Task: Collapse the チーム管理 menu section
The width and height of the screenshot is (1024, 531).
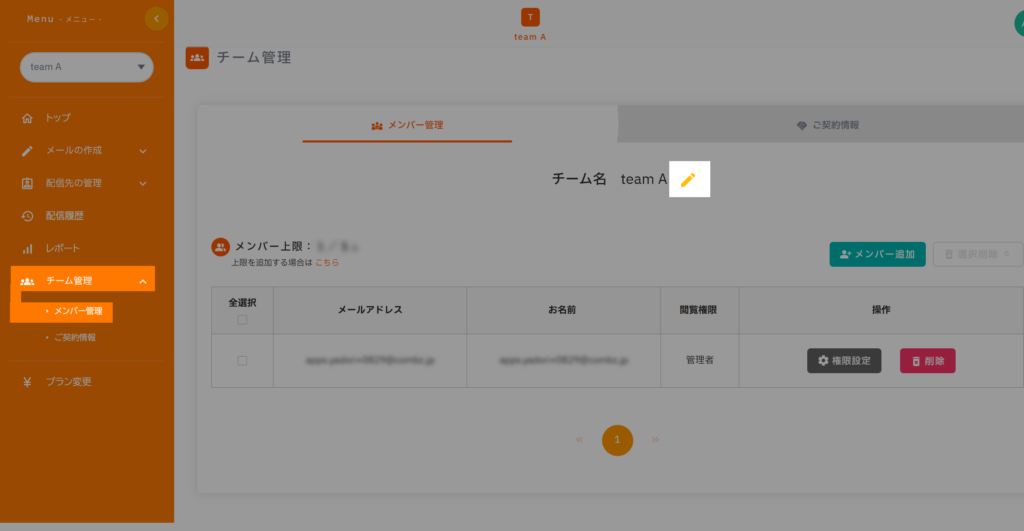Action: tap(143, 281)
